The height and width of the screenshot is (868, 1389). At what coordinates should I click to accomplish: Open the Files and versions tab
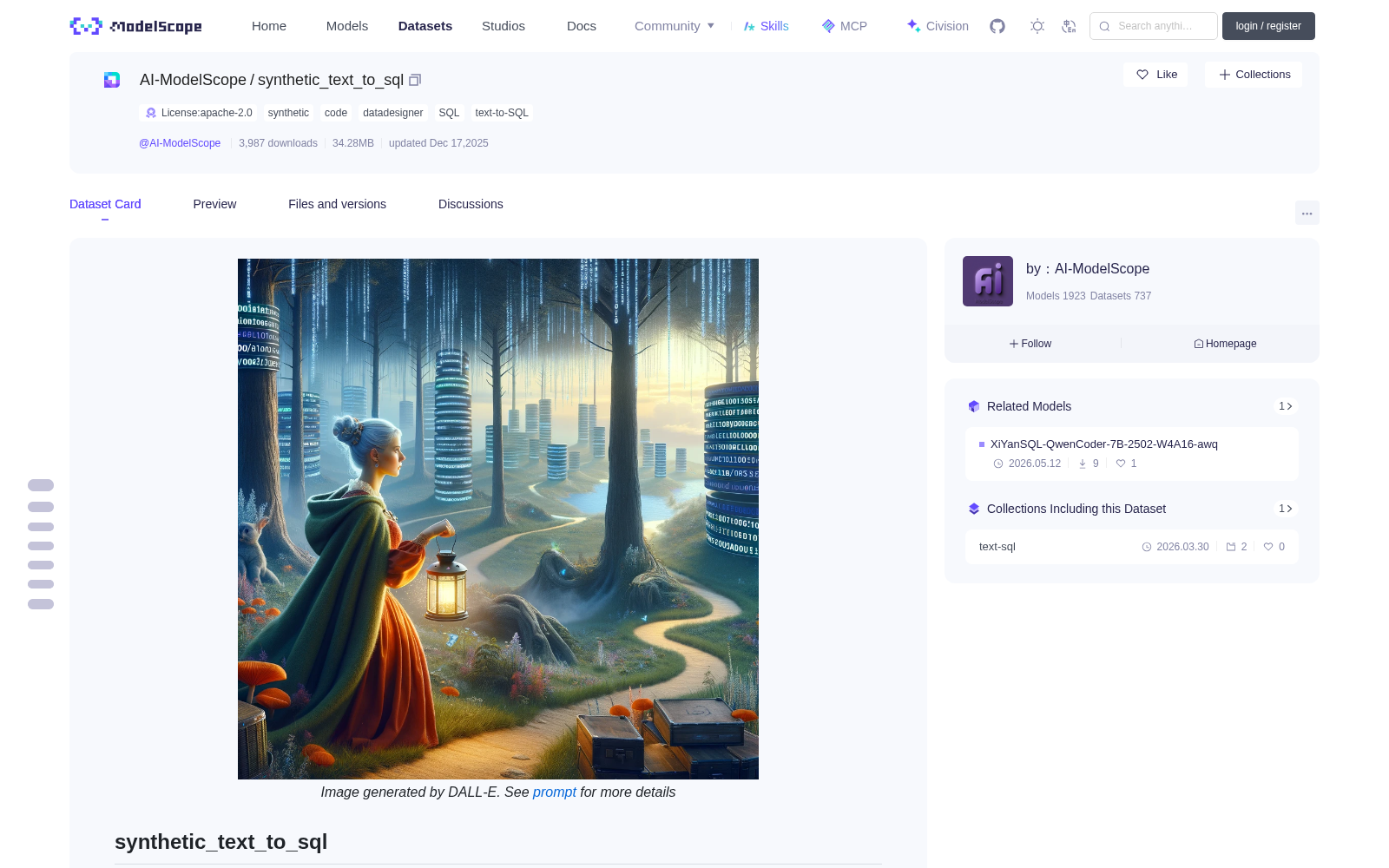[337, 204]
